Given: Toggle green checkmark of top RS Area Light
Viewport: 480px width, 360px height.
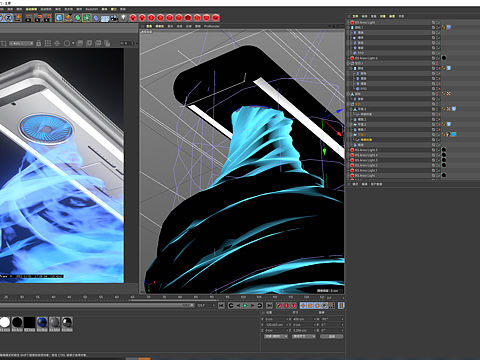Looking at the screenshot, I should (x=438, y=22).
